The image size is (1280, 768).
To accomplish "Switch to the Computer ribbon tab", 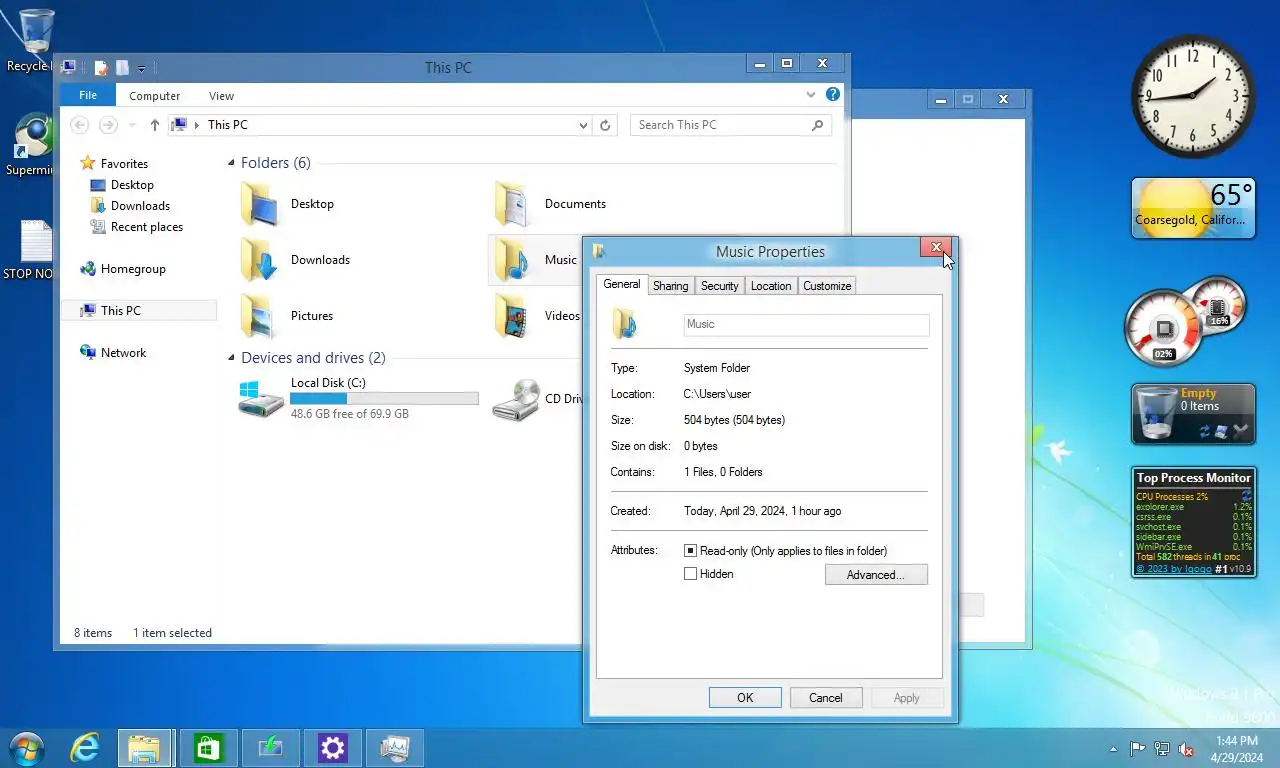I will pos(155,96).
